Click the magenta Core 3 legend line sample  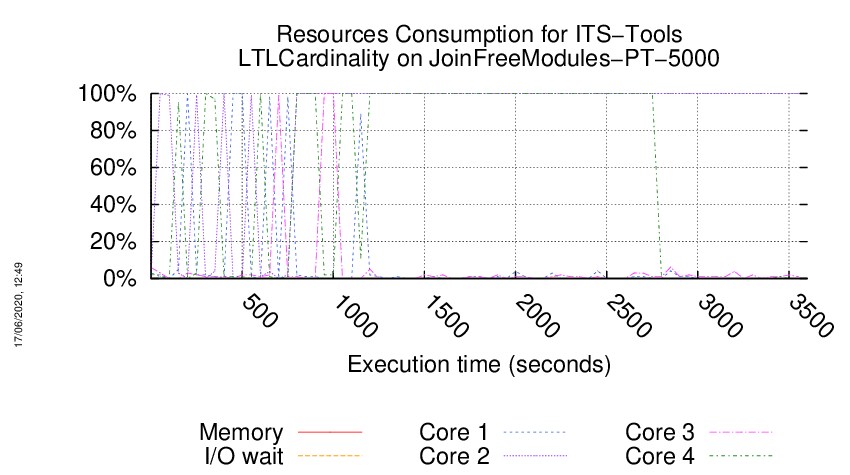[x=741, y=432]
